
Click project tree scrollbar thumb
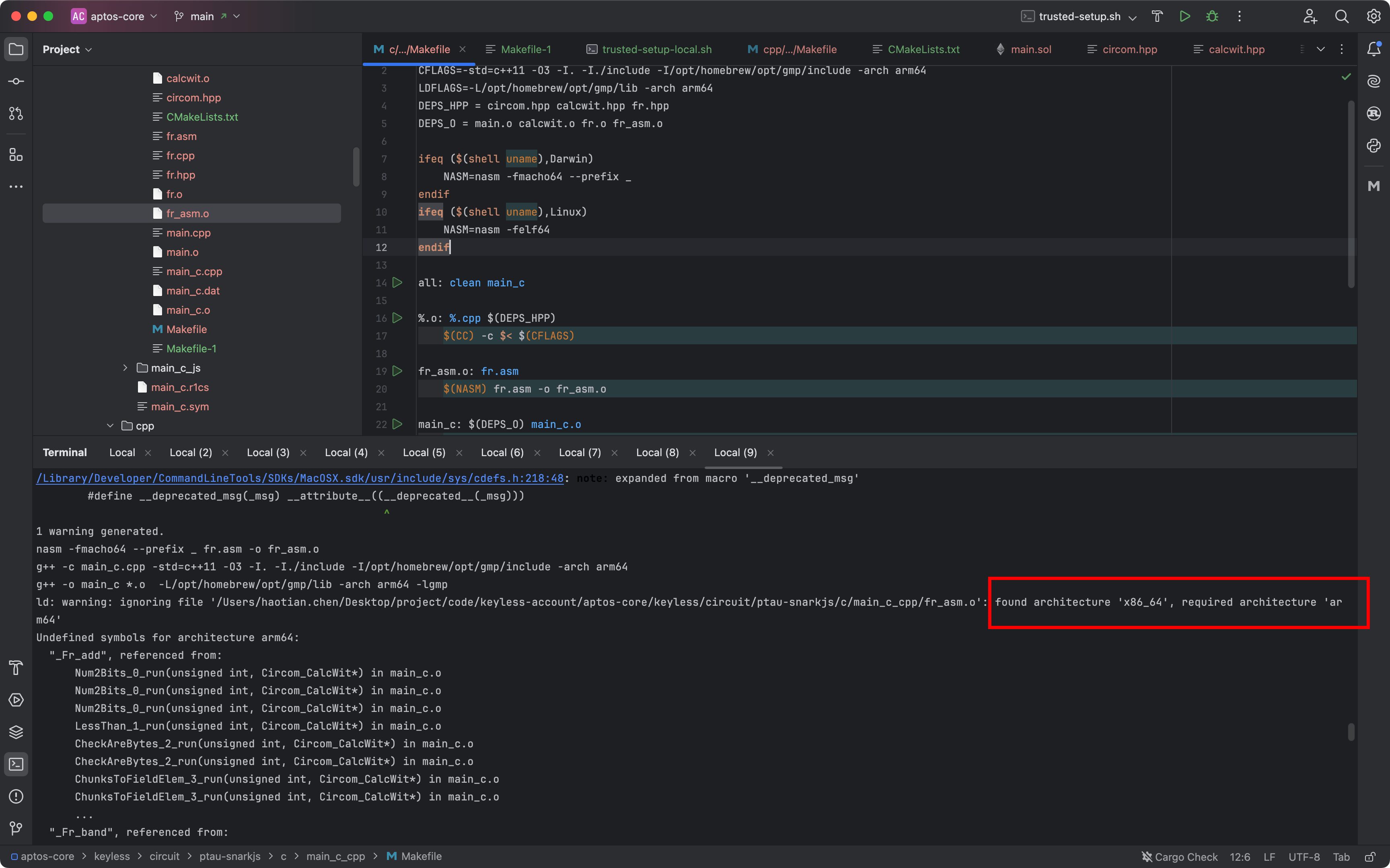coord(356,167)
